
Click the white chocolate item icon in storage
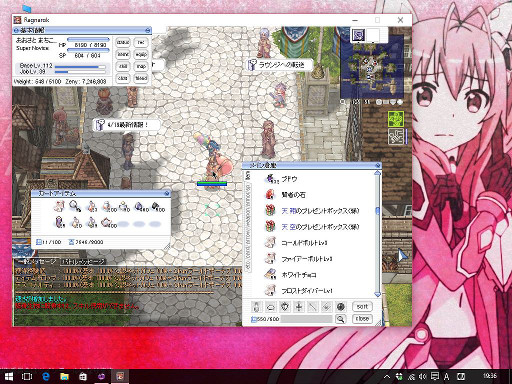(270, 274)
